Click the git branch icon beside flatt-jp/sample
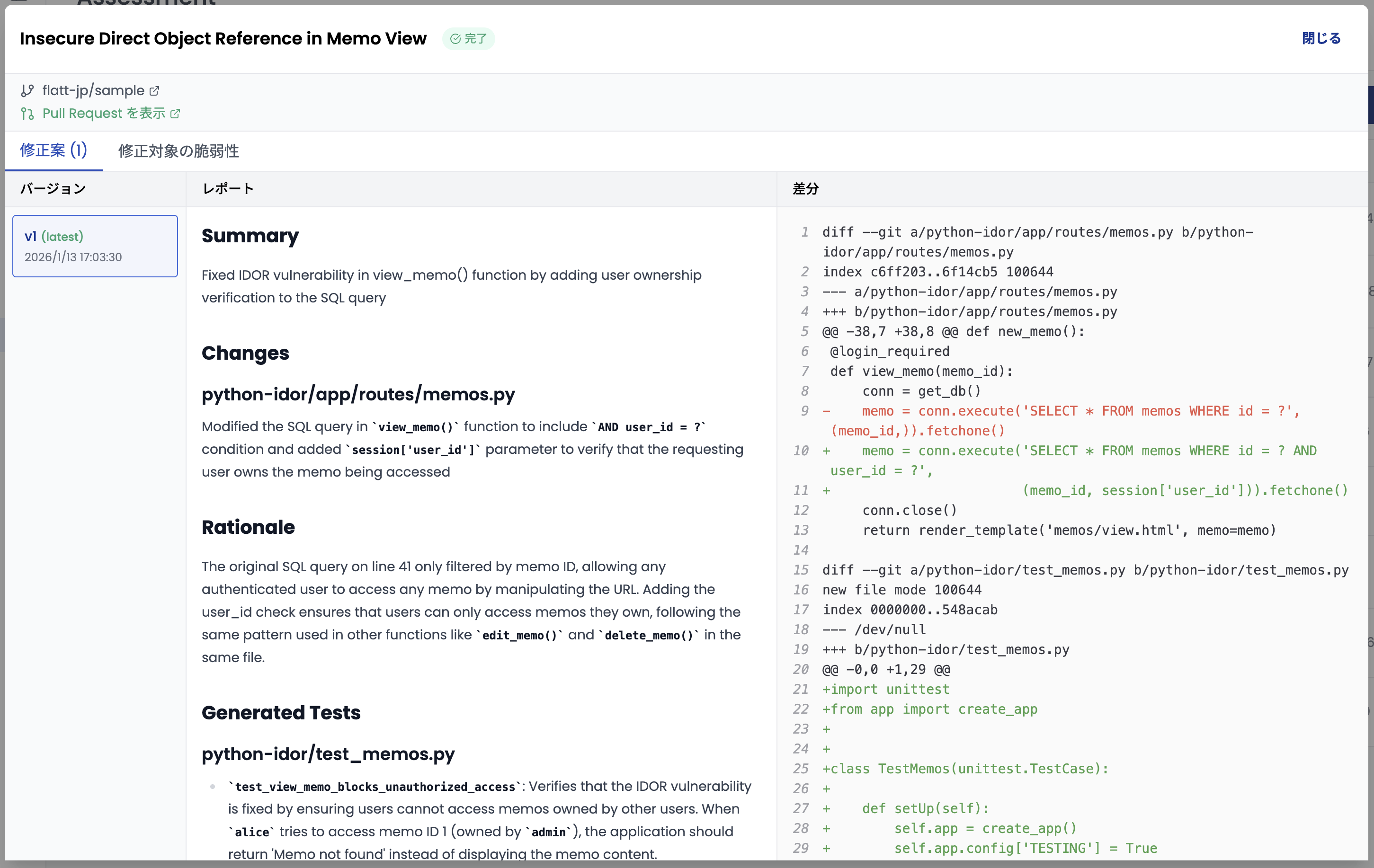1374x868 pixels. (27, 91)
